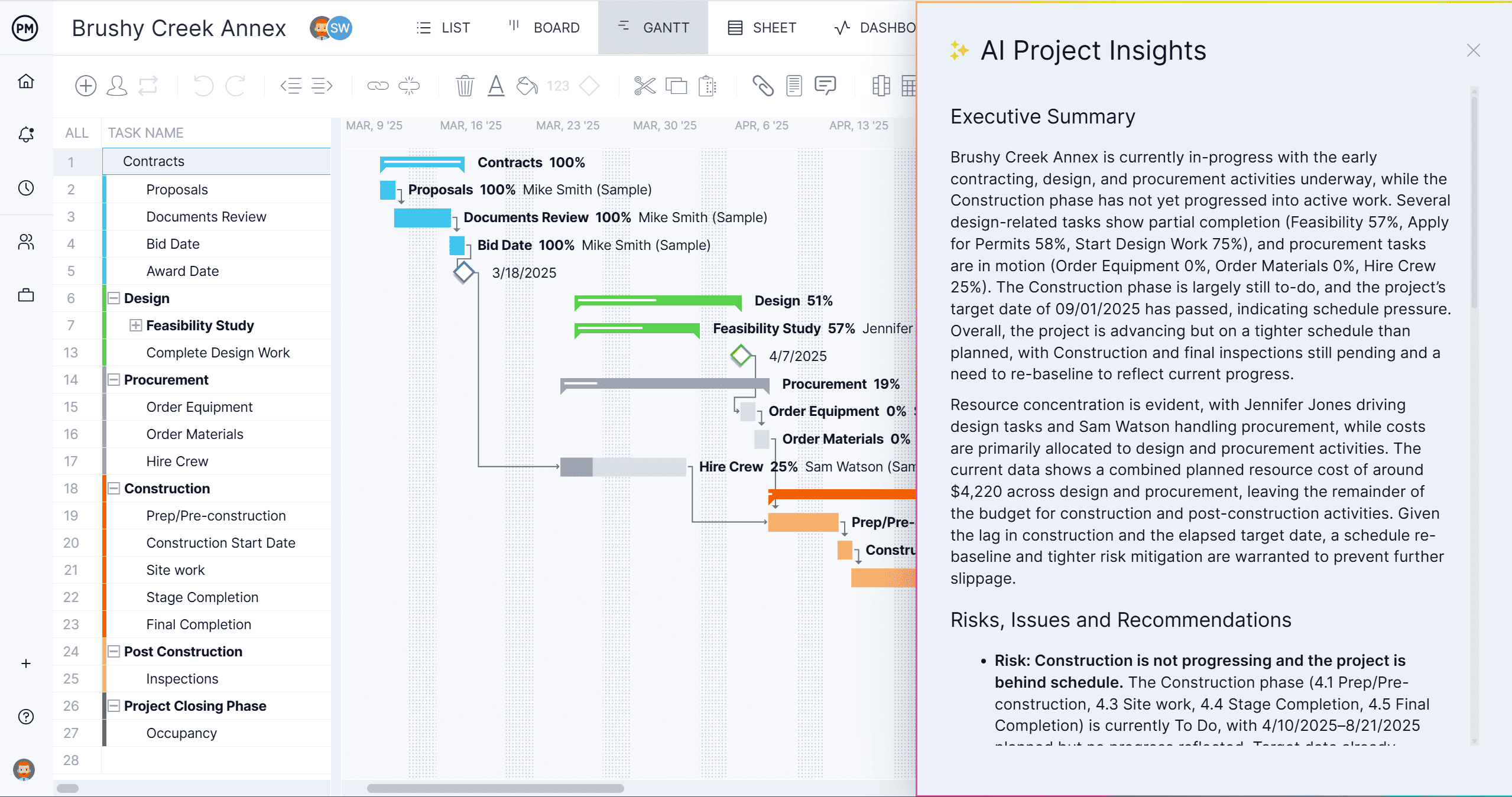The image size is (1512, 797).
Task: Click the link tasks chain icon
Action: 378,86
